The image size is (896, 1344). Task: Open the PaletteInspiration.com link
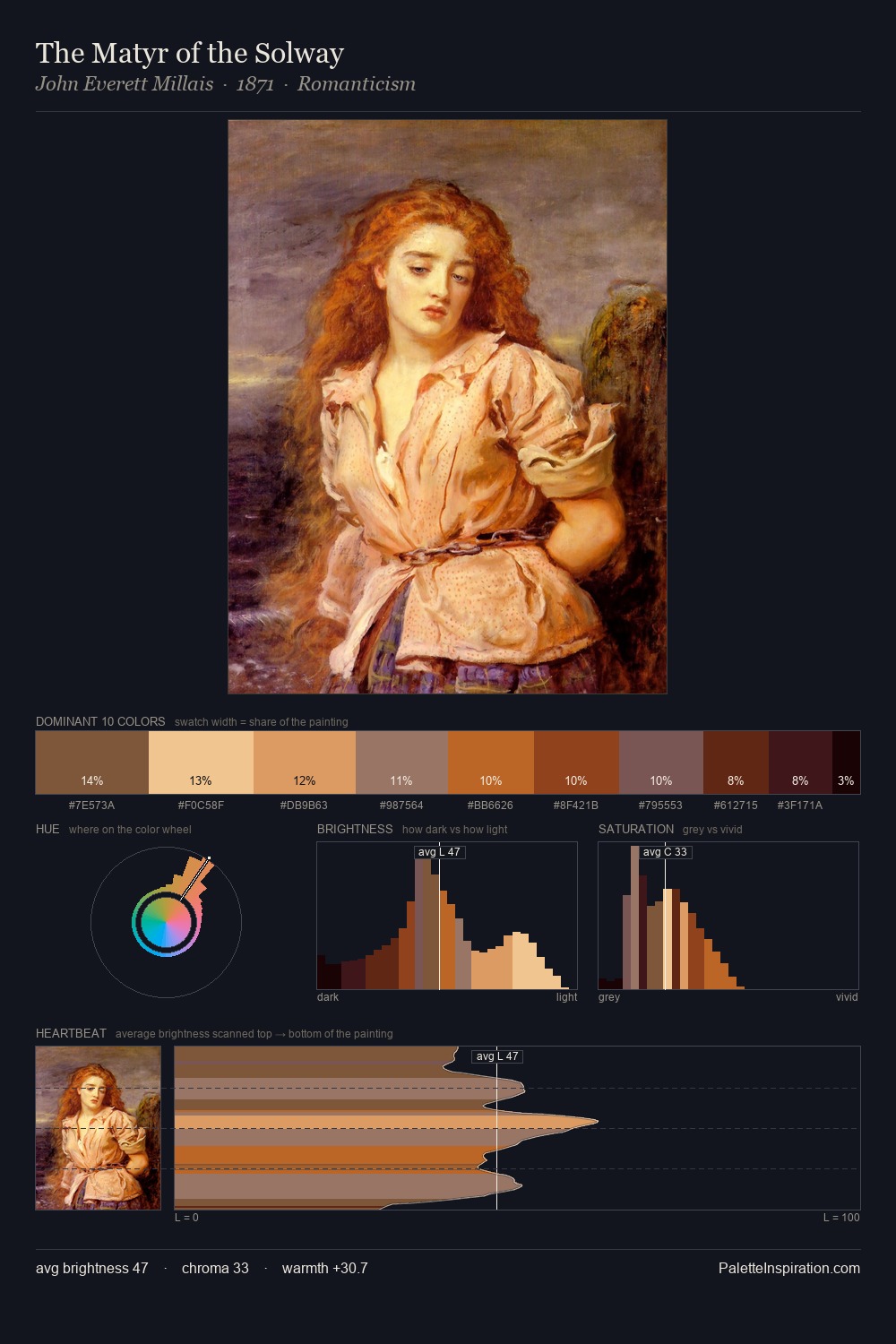click(789, 1268)
